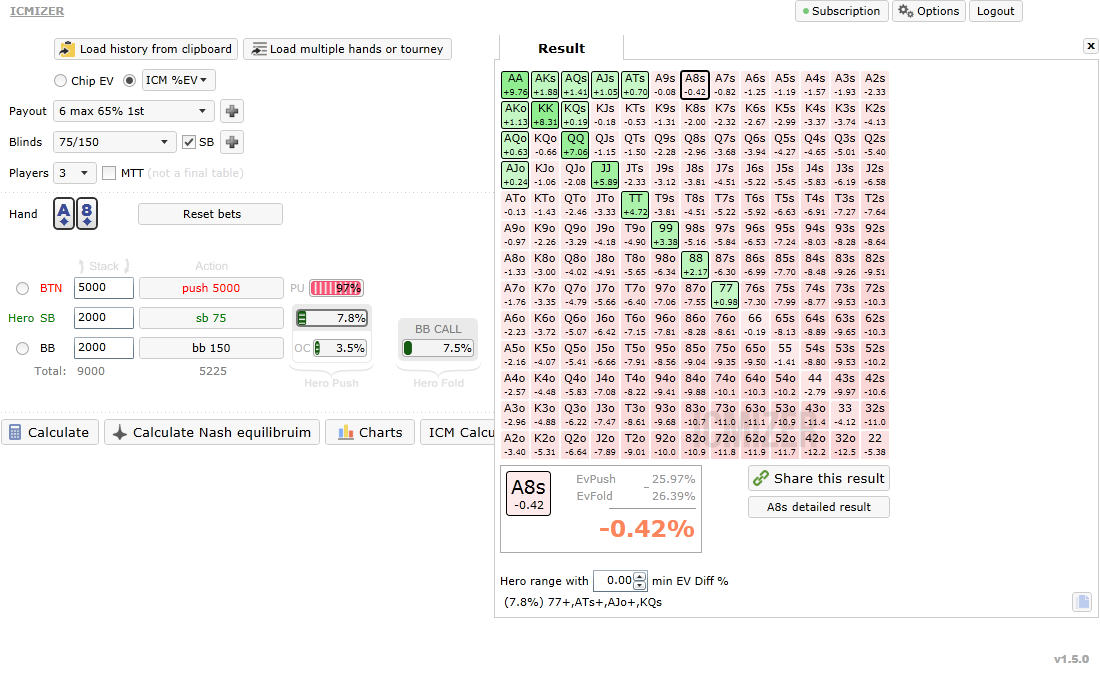Click the BTN stack field showing 5000
This screenshot has height=678, width=1100.
point(104,288)
